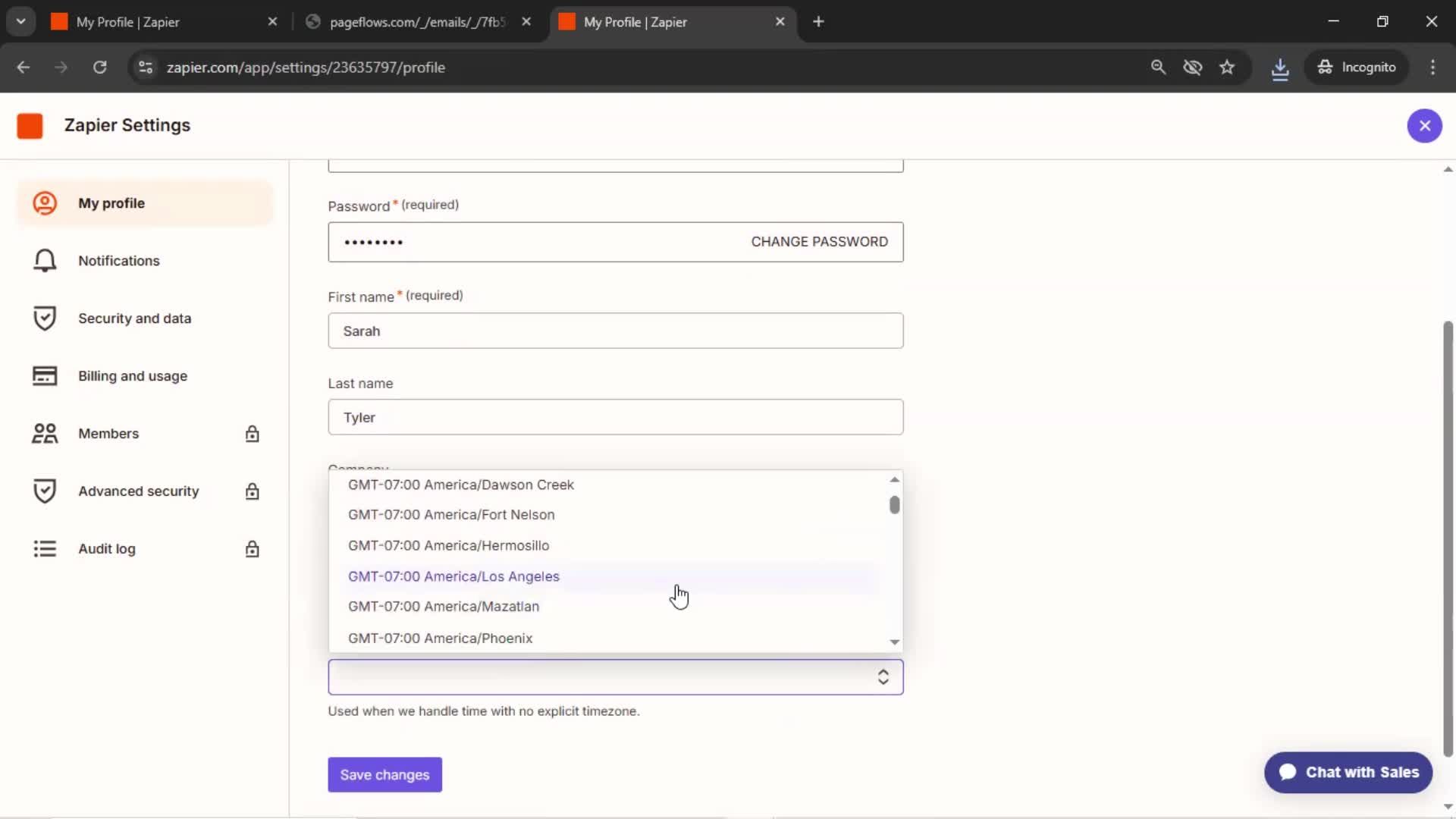Image resolution: width=1456 pixels, height=819 pixels.
Task: Open the tab search dropdown arrow
Action: pyautogui.click(x=21, y=22)
